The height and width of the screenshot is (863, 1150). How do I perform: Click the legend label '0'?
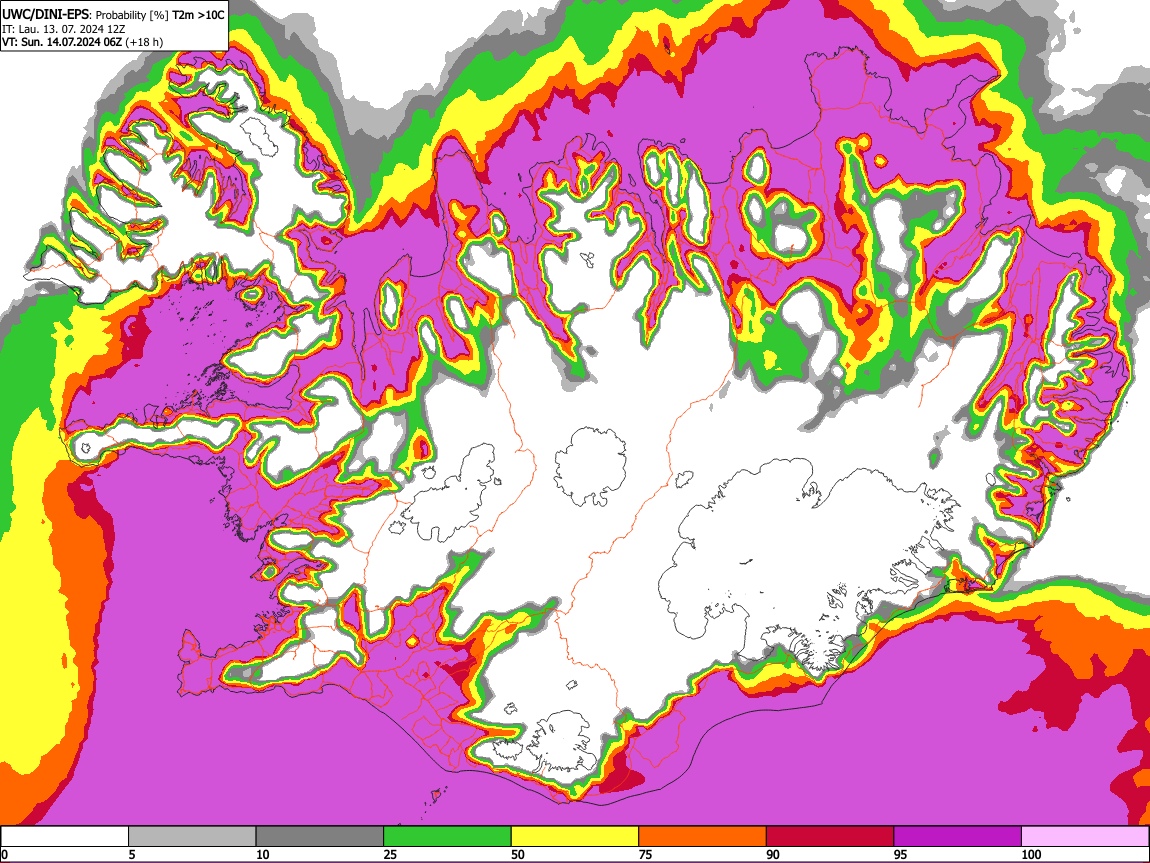click(x=5, y=854)
